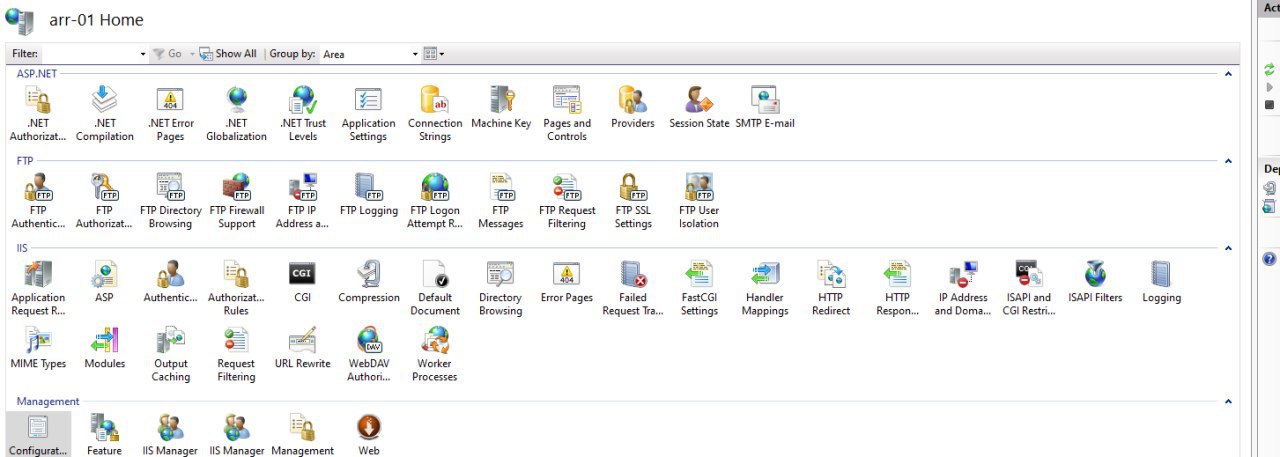Open .NET Trust Levels feature

pos(303,114)
